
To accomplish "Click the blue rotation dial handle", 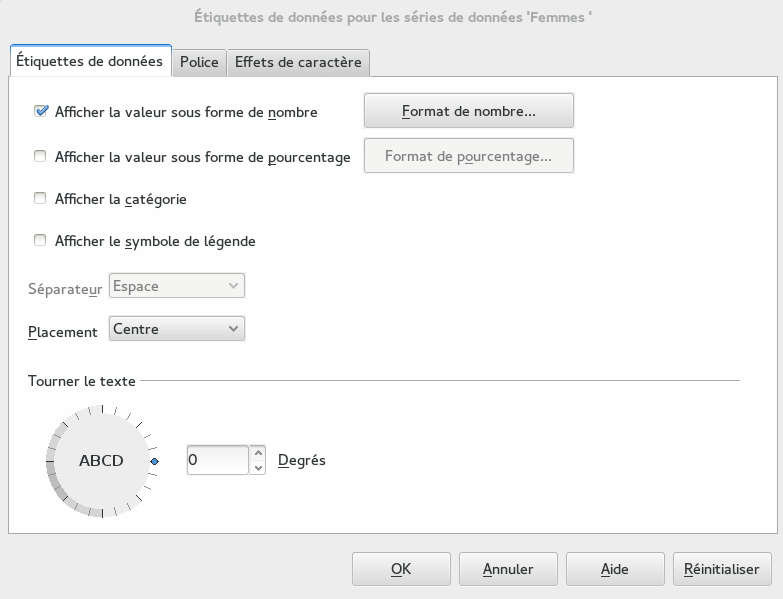I will (154, 461).
